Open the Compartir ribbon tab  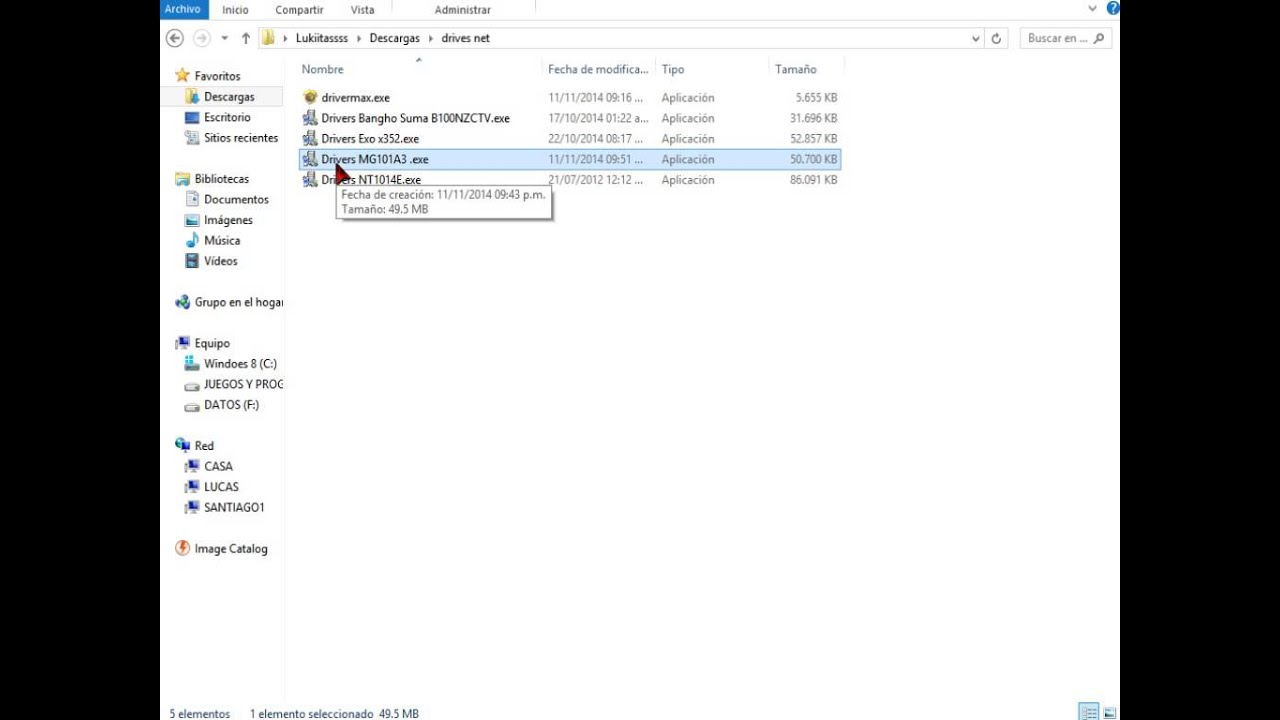[299, 10]
